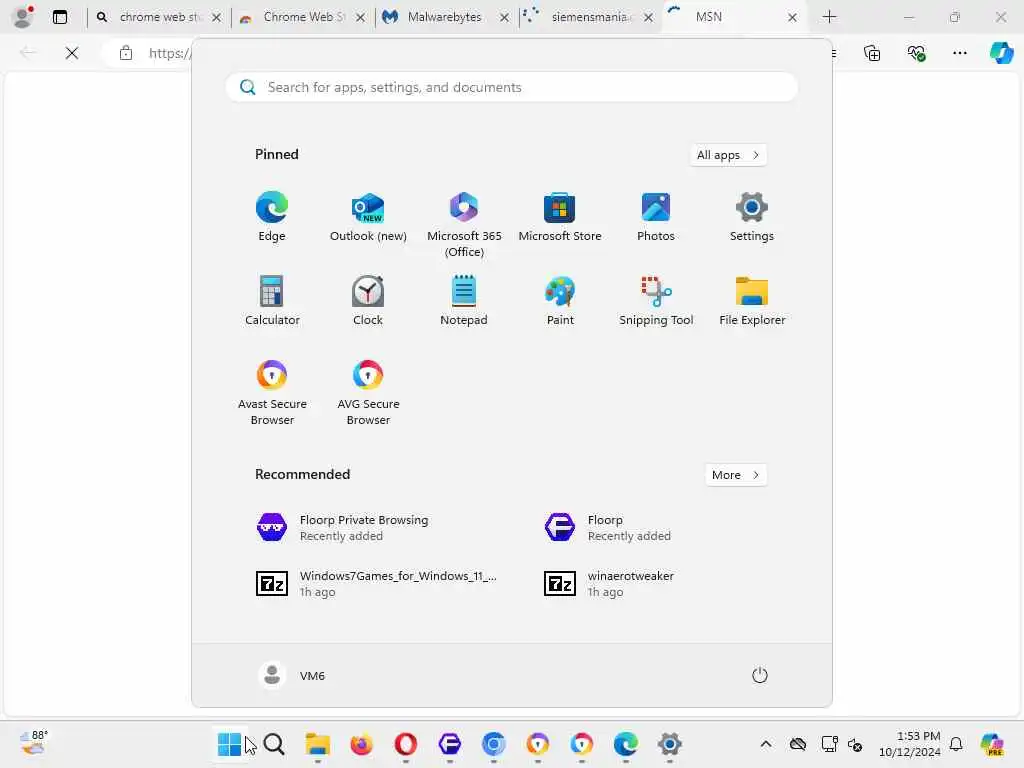Open taskbar Search magnifier

(274, 744)
